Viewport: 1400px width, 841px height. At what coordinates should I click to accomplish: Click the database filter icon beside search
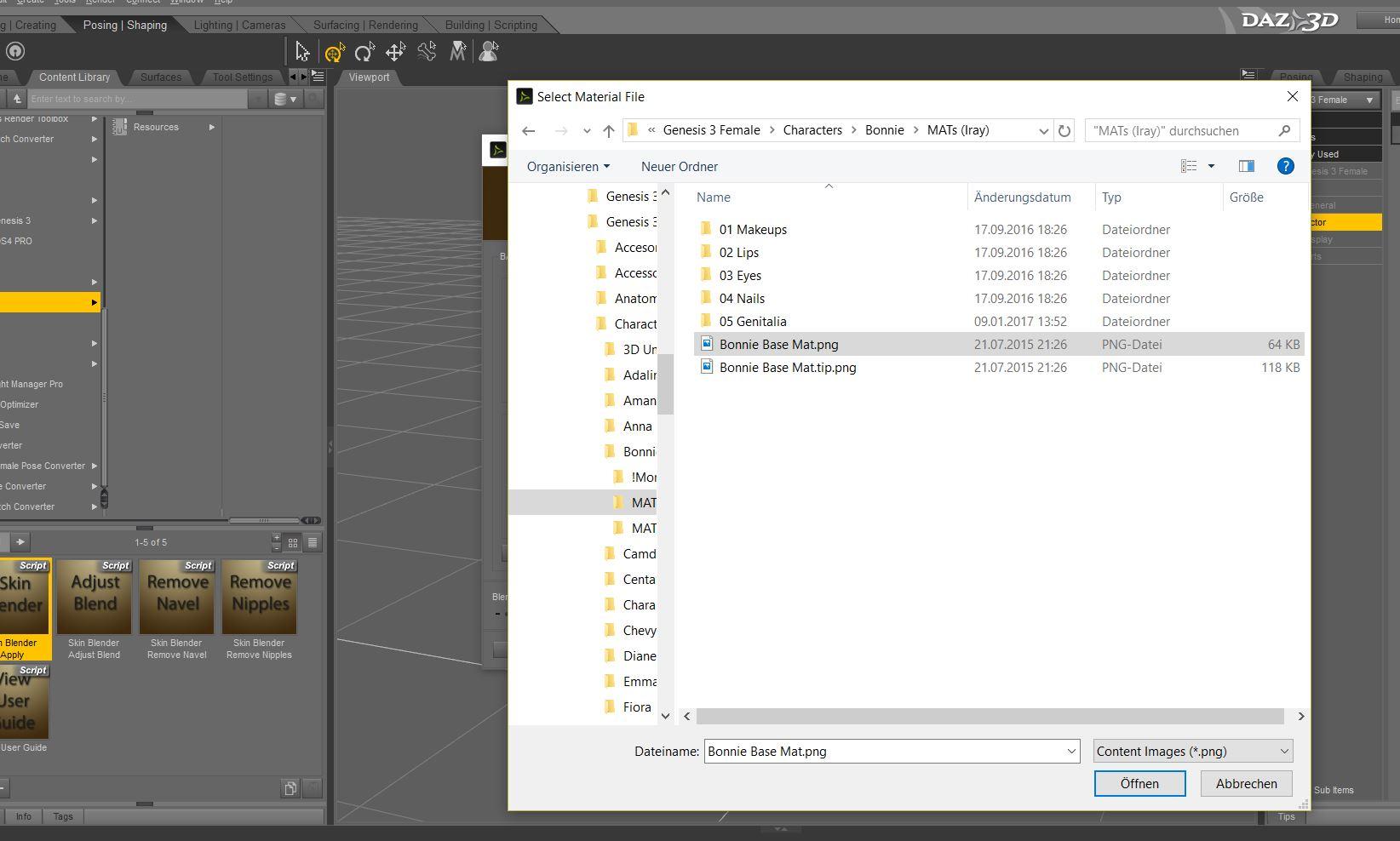[x=284, y=99]
